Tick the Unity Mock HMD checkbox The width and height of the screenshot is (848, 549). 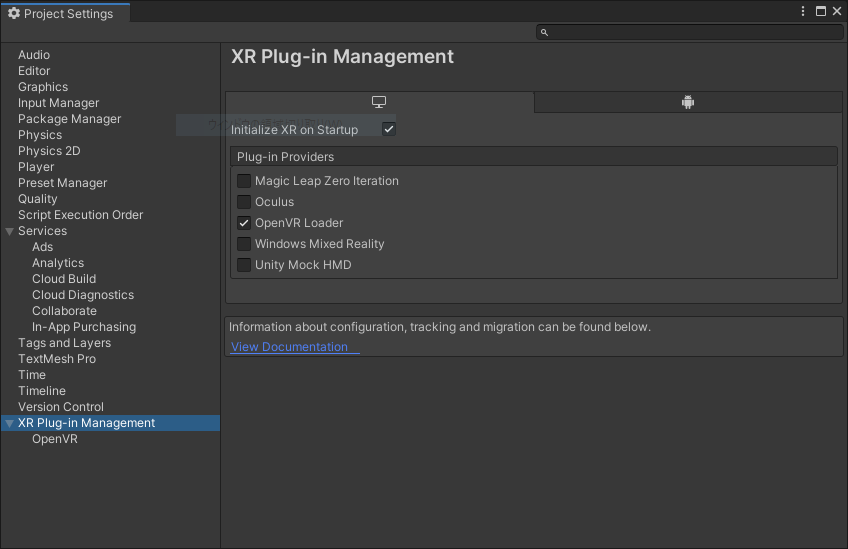(244, 265)
